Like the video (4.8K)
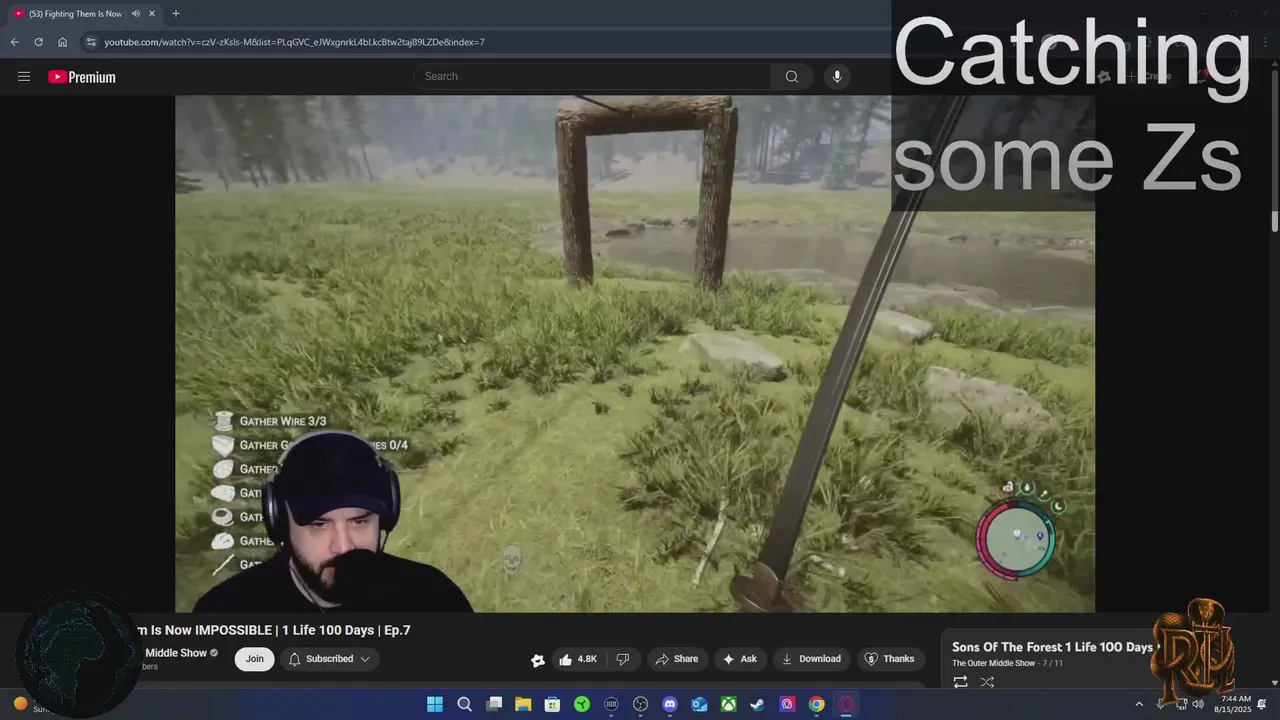The width and height of the screenshot is (1280, 720). coord(578,659)
